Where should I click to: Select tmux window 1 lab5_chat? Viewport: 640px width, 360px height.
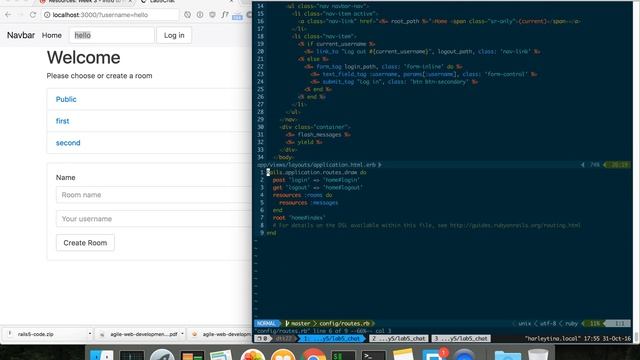(x=331, y=338)
